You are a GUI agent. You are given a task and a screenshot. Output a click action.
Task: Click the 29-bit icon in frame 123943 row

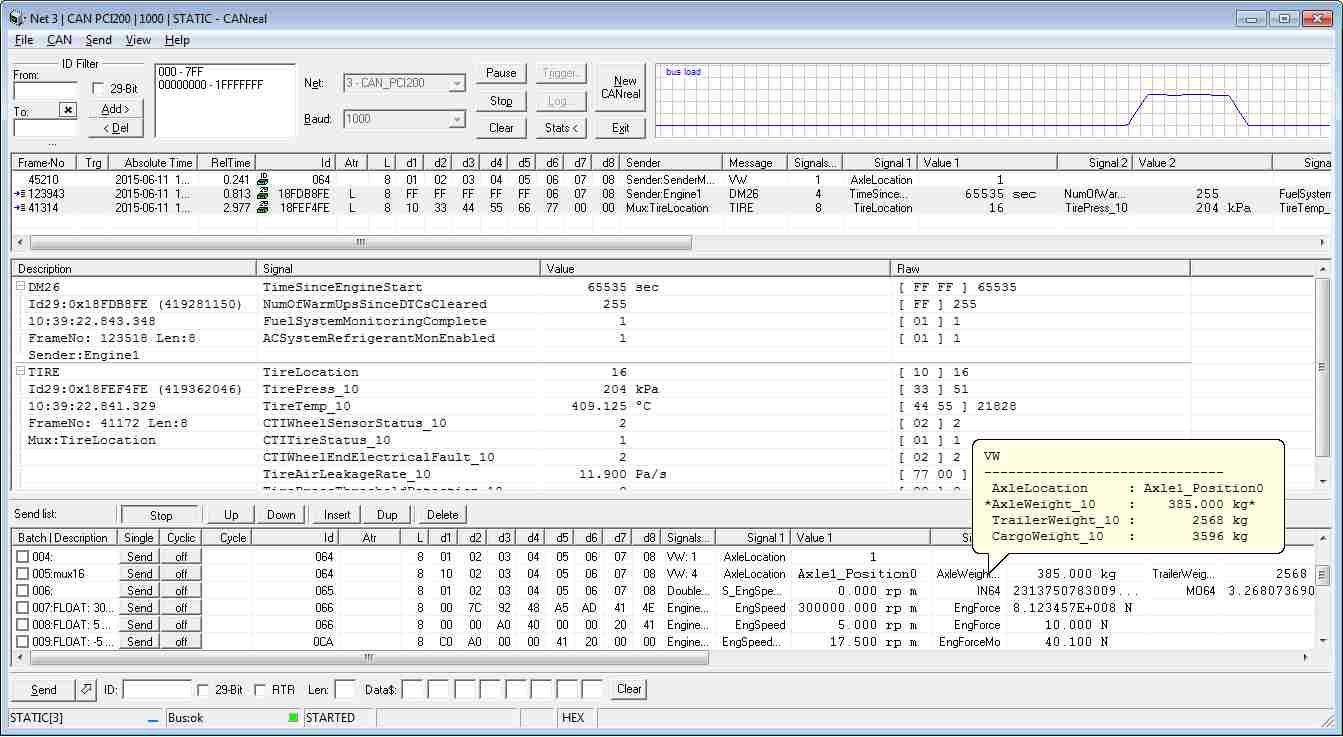(263, 194)
